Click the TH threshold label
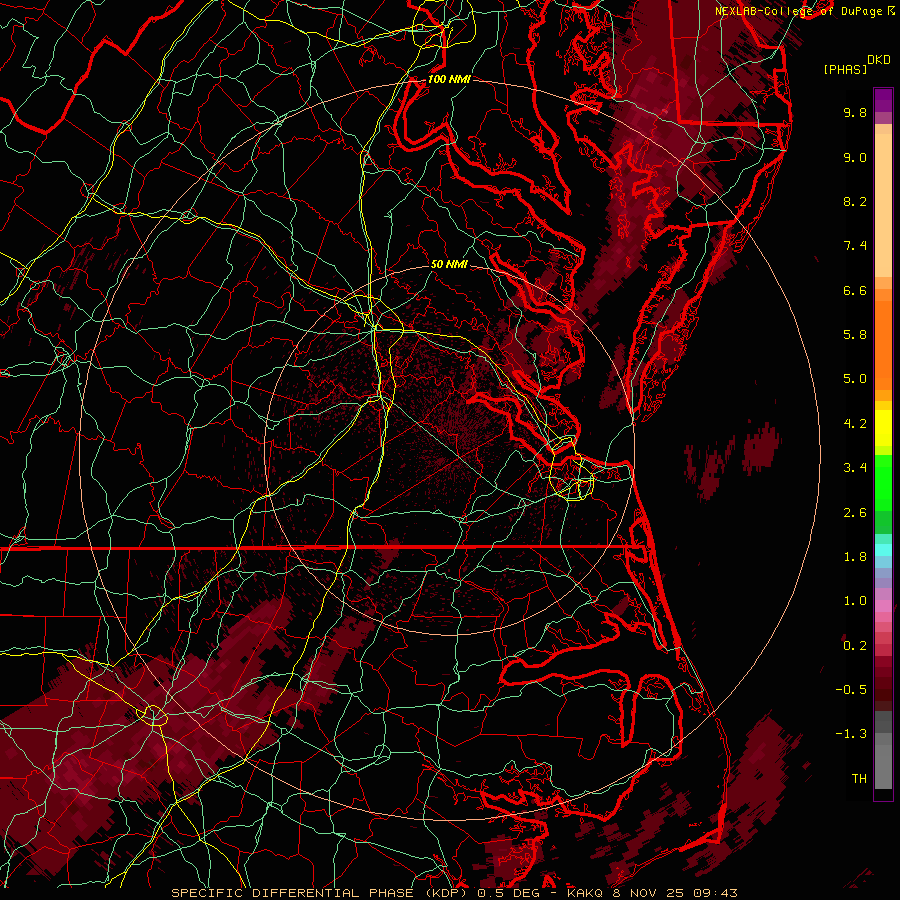Viewport: 900px width, 900px height. click(x=859, y=779)
